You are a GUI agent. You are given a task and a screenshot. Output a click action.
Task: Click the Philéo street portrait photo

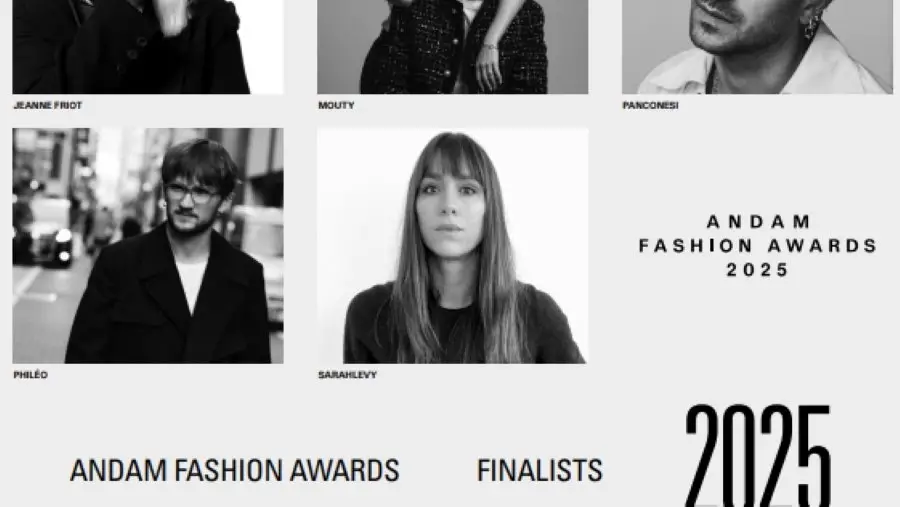148,246
